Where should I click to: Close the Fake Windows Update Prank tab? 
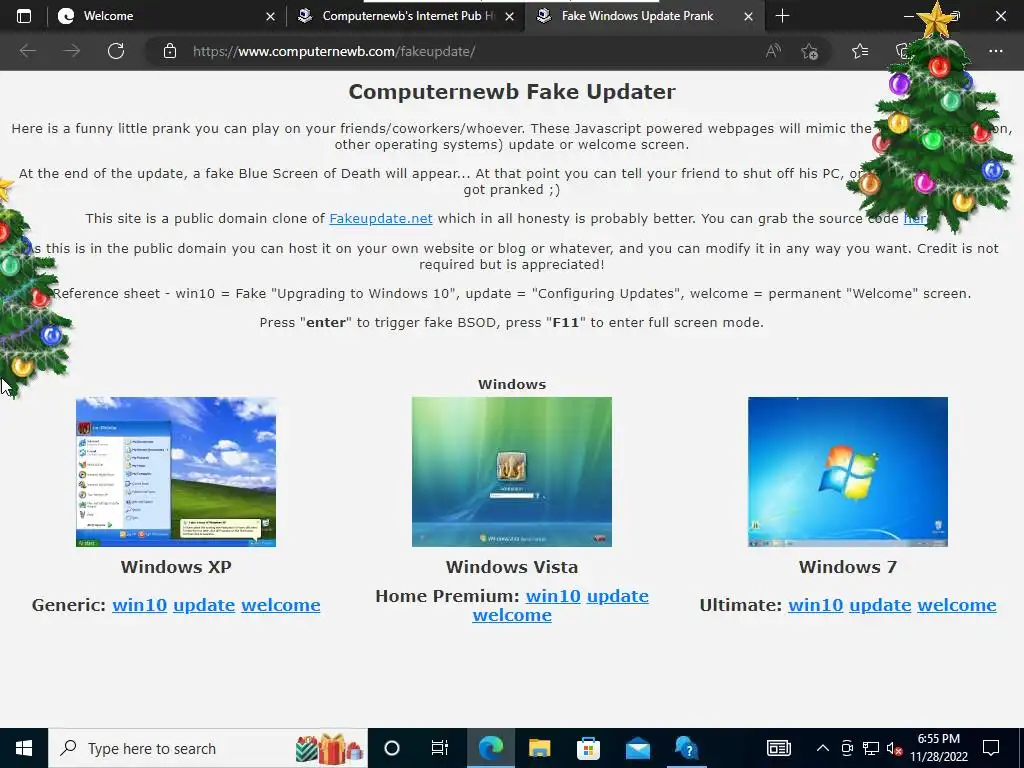pyautogui.click(x=748, y=16)
